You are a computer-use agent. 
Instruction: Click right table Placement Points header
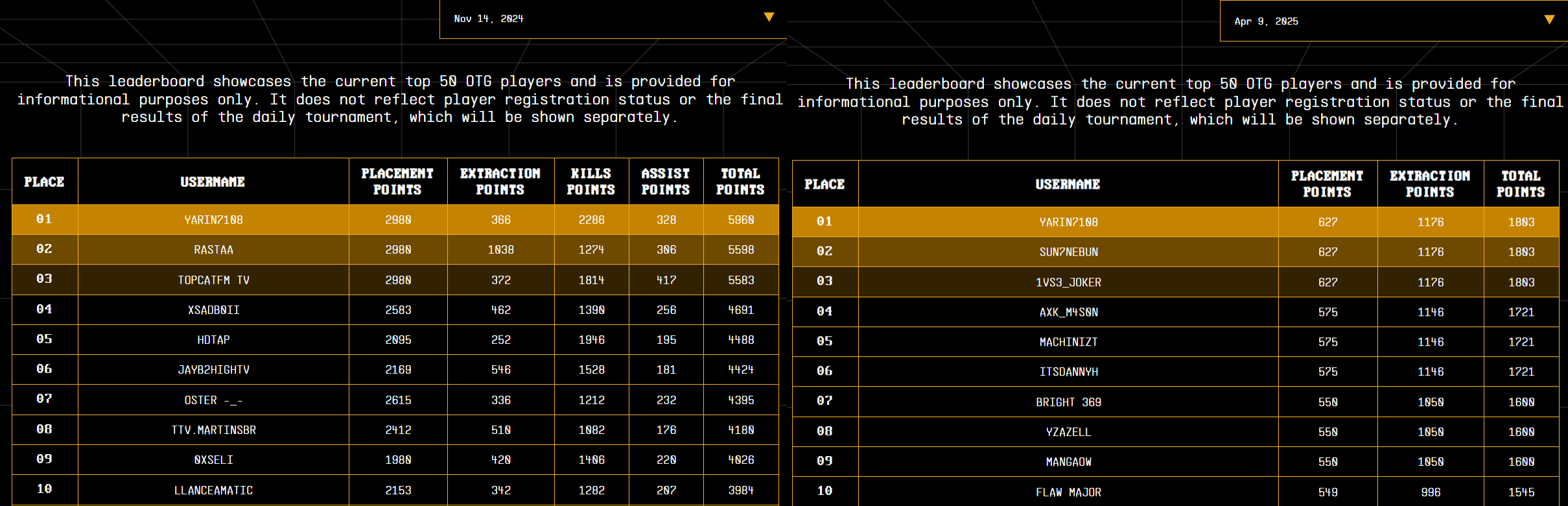[1327, 184]
